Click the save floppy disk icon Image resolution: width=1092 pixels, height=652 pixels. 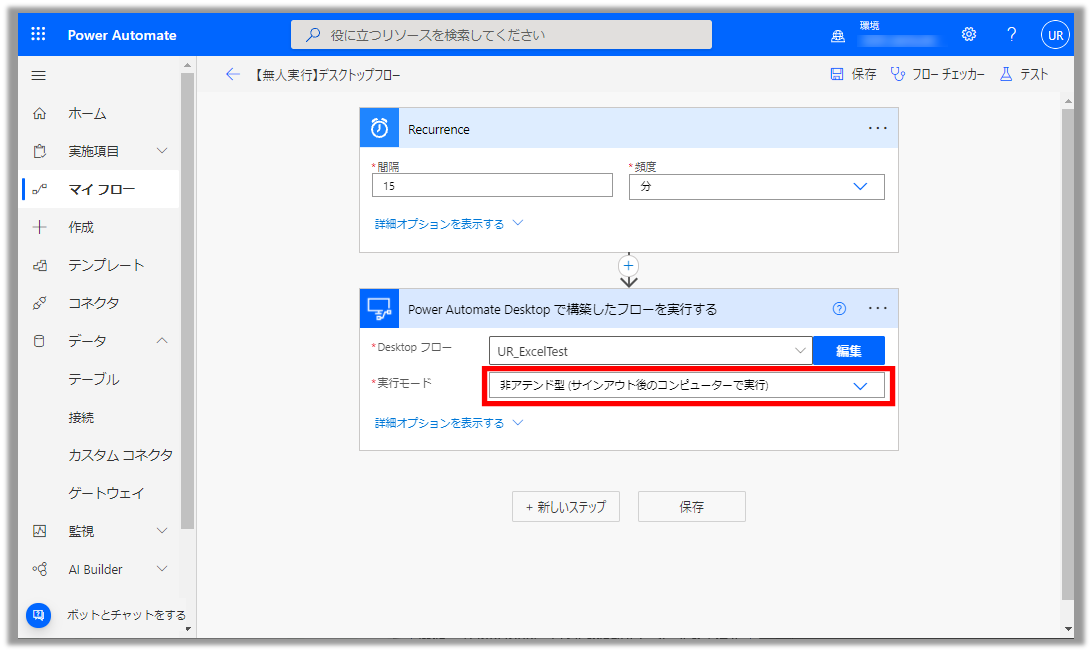836,74
